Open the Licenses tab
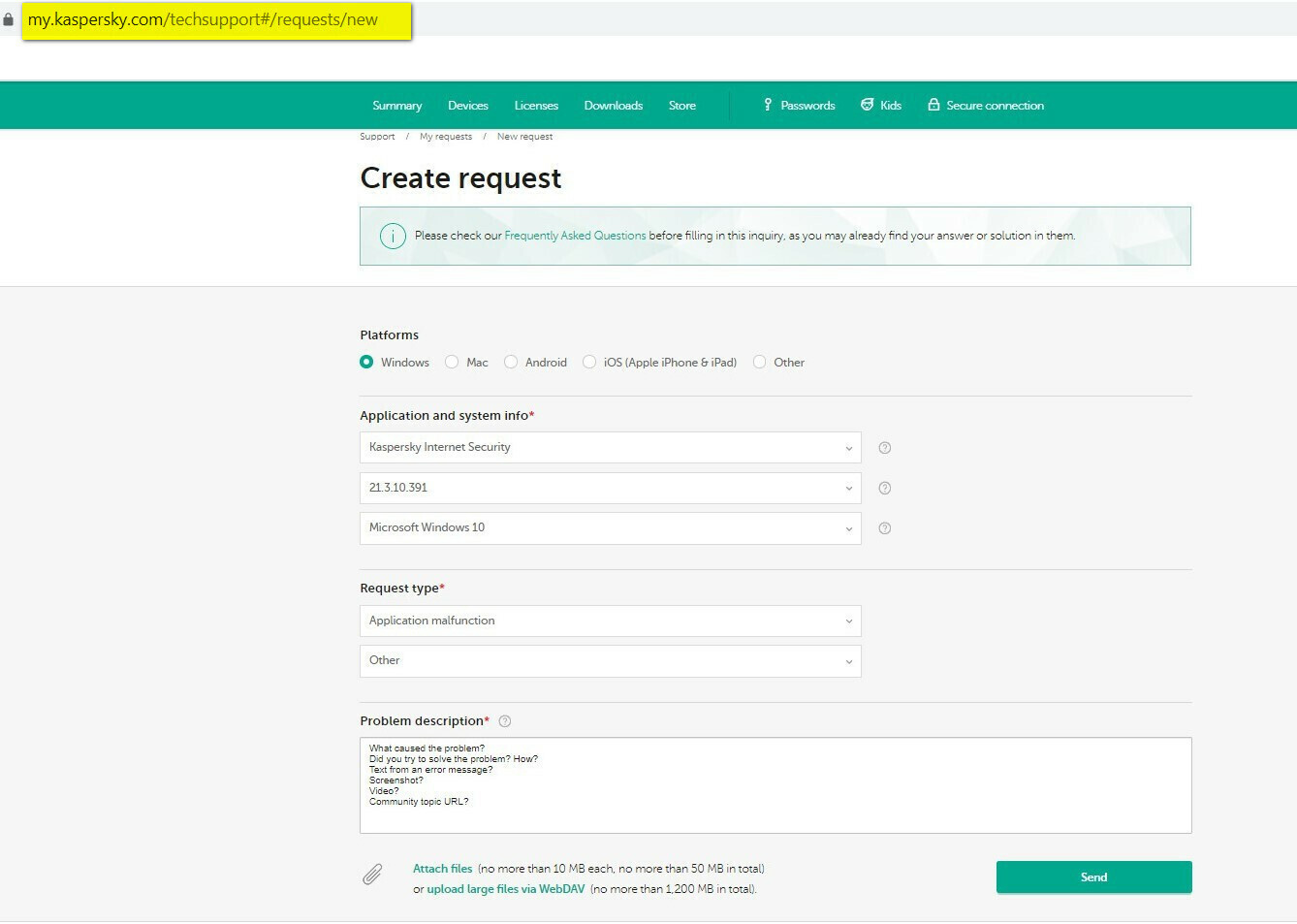 (536, 106)
